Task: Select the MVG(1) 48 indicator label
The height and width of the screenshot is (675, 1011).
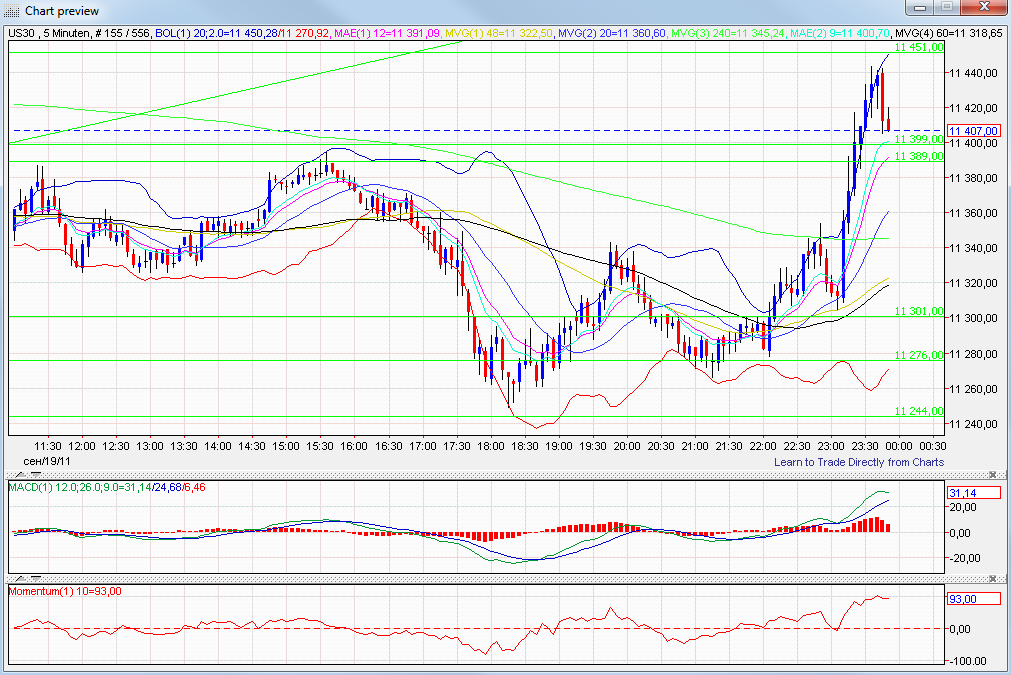Action: pos(499,33)
